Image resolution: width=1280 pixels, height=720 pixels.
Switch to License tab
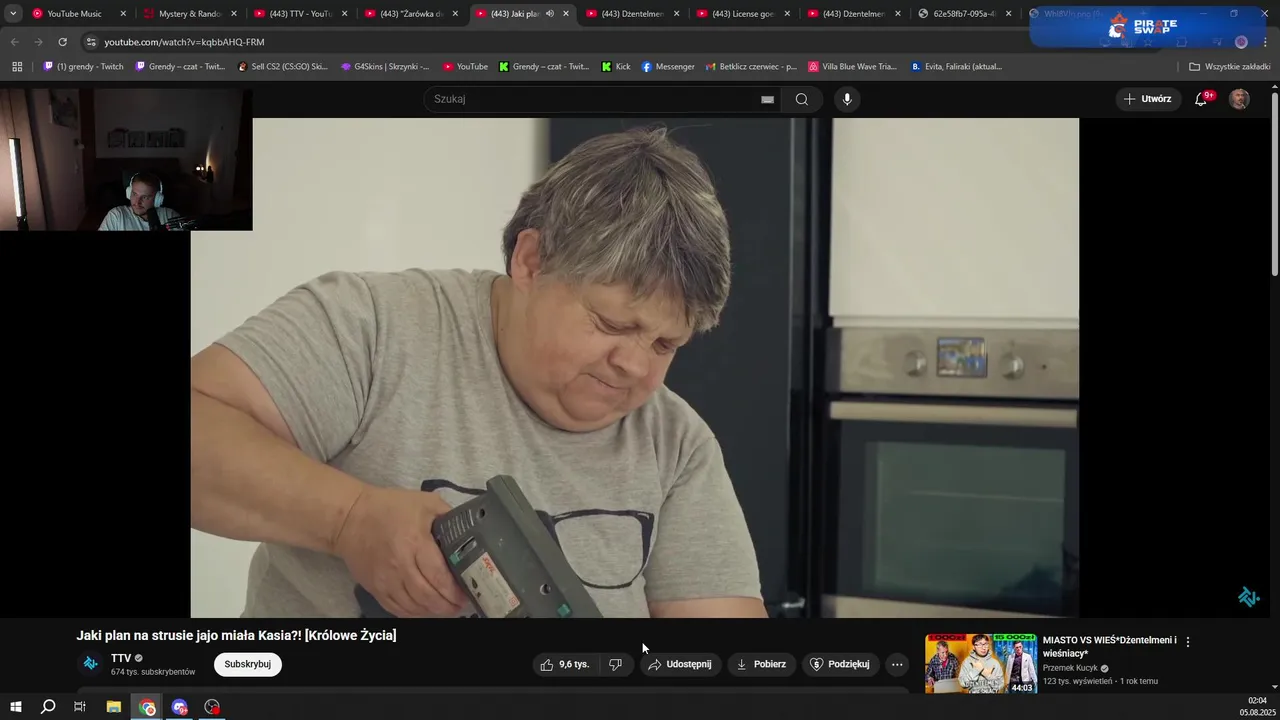coord(742,14)
